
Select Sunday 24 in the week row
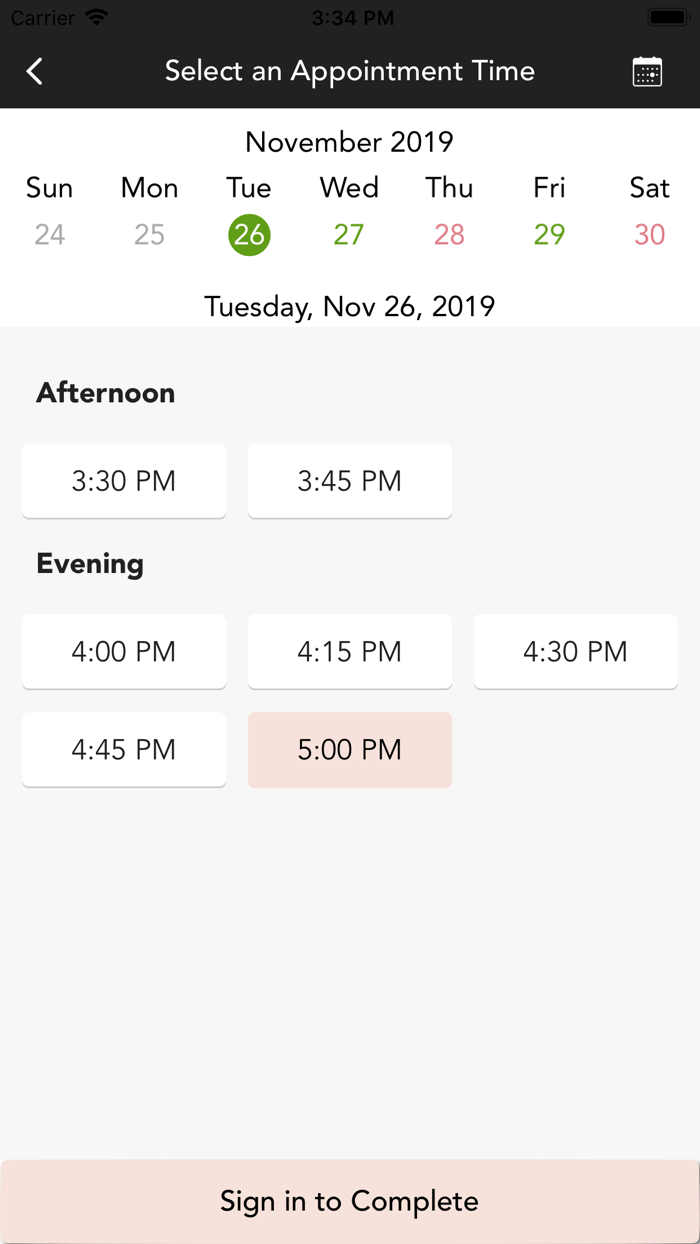[x=49, y=235]
